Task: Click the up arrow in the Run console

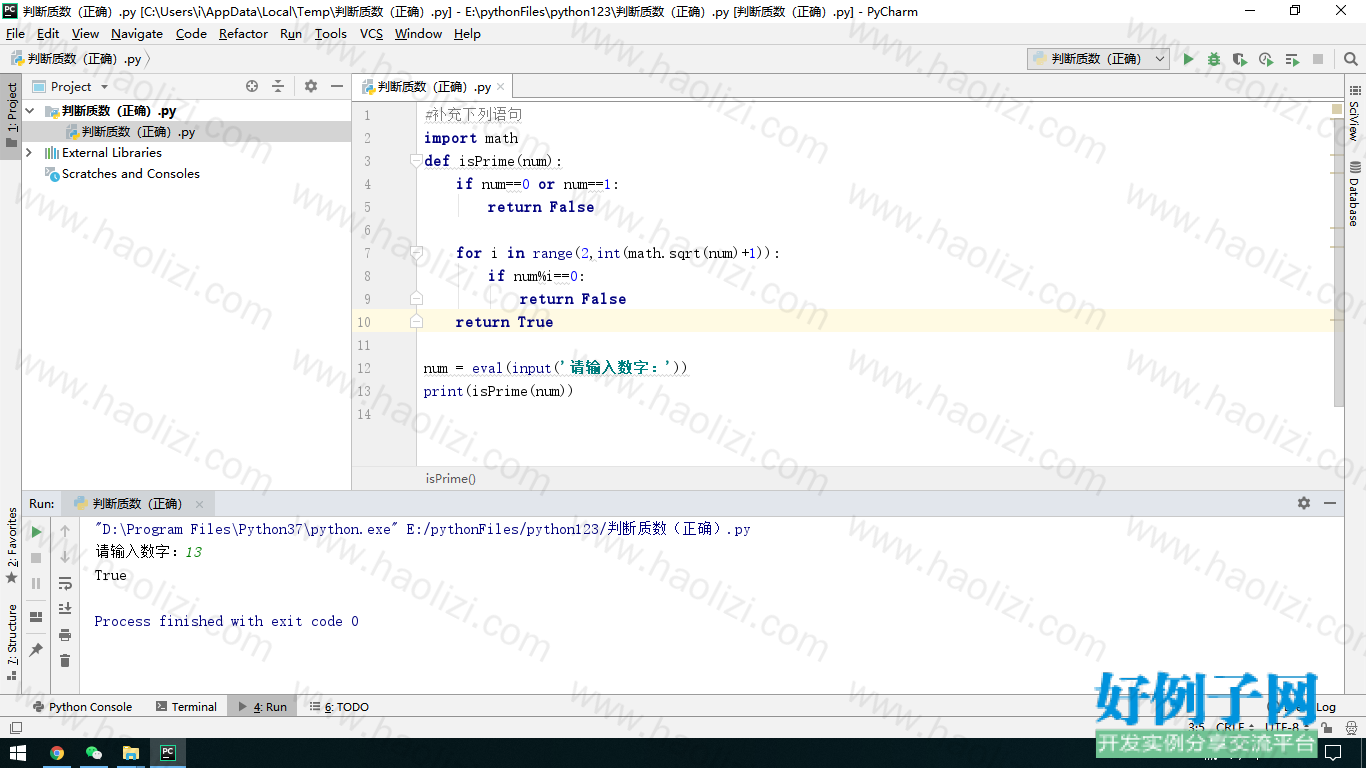Action: point(65,531)
